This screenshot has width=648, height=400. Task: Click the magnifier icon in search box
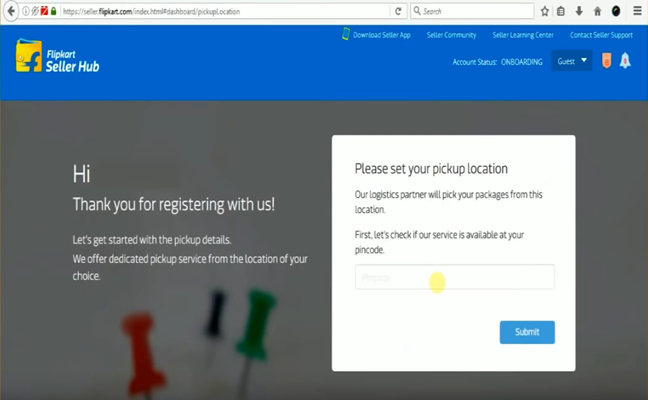pos(417,11)
